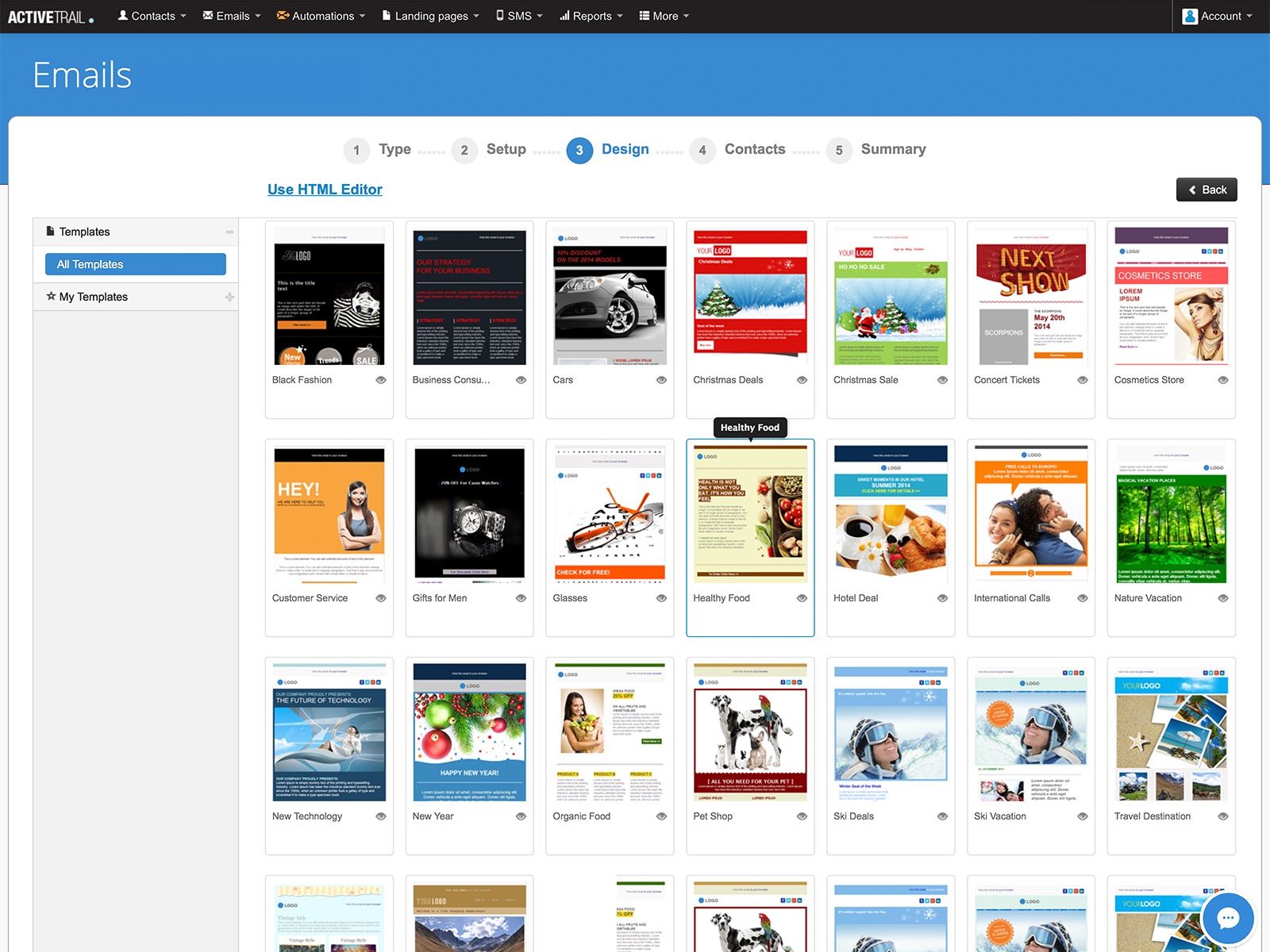Click the eye icon for Healthy Food
Screen dimensions: 1270x952
802,598
